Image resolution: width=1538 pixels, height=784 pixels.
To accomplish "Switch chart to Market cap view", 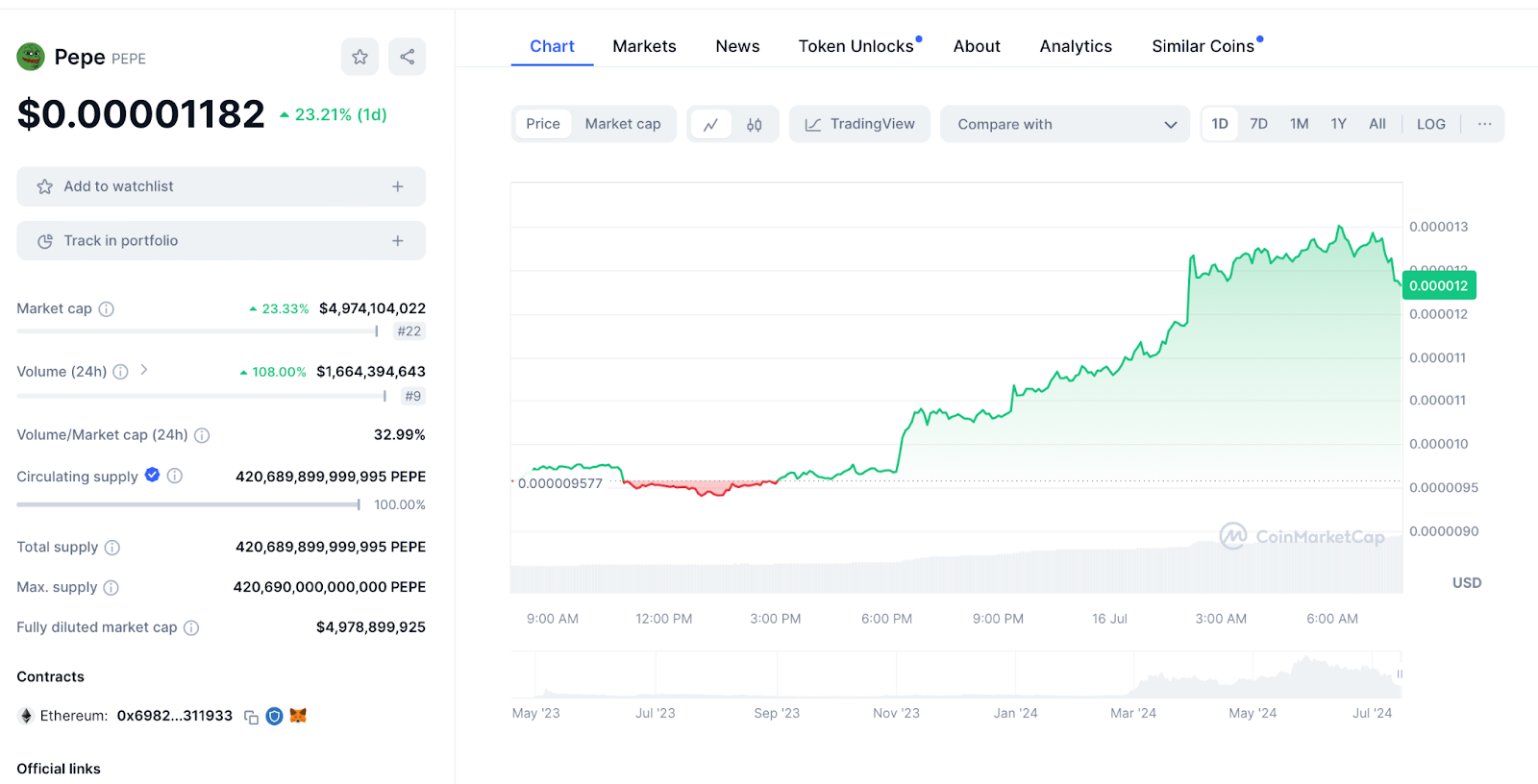I will (623, 124).
